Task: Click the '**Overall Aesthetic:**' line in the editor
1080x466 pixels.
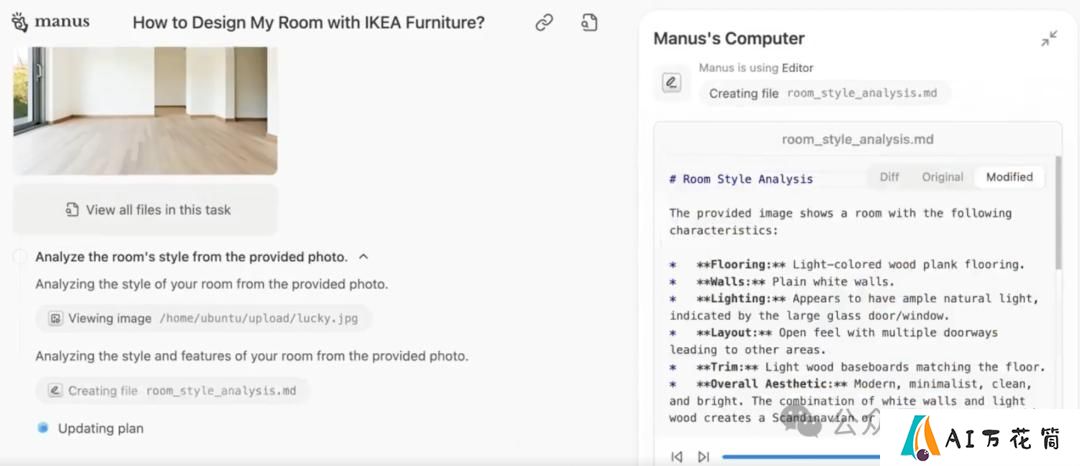Action: [x=851, y=401]
